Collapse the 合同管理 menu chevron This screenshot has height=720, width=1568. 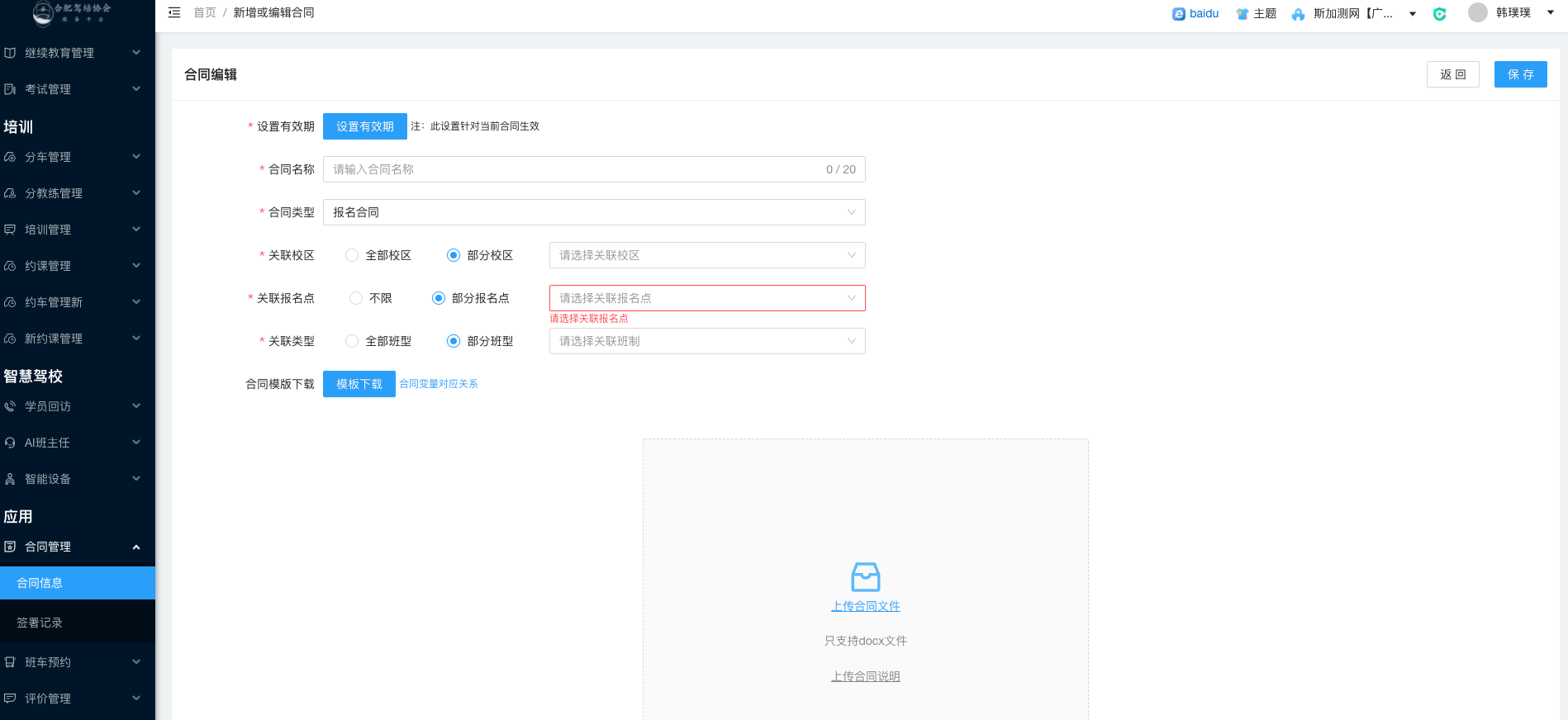click(136, 547)
